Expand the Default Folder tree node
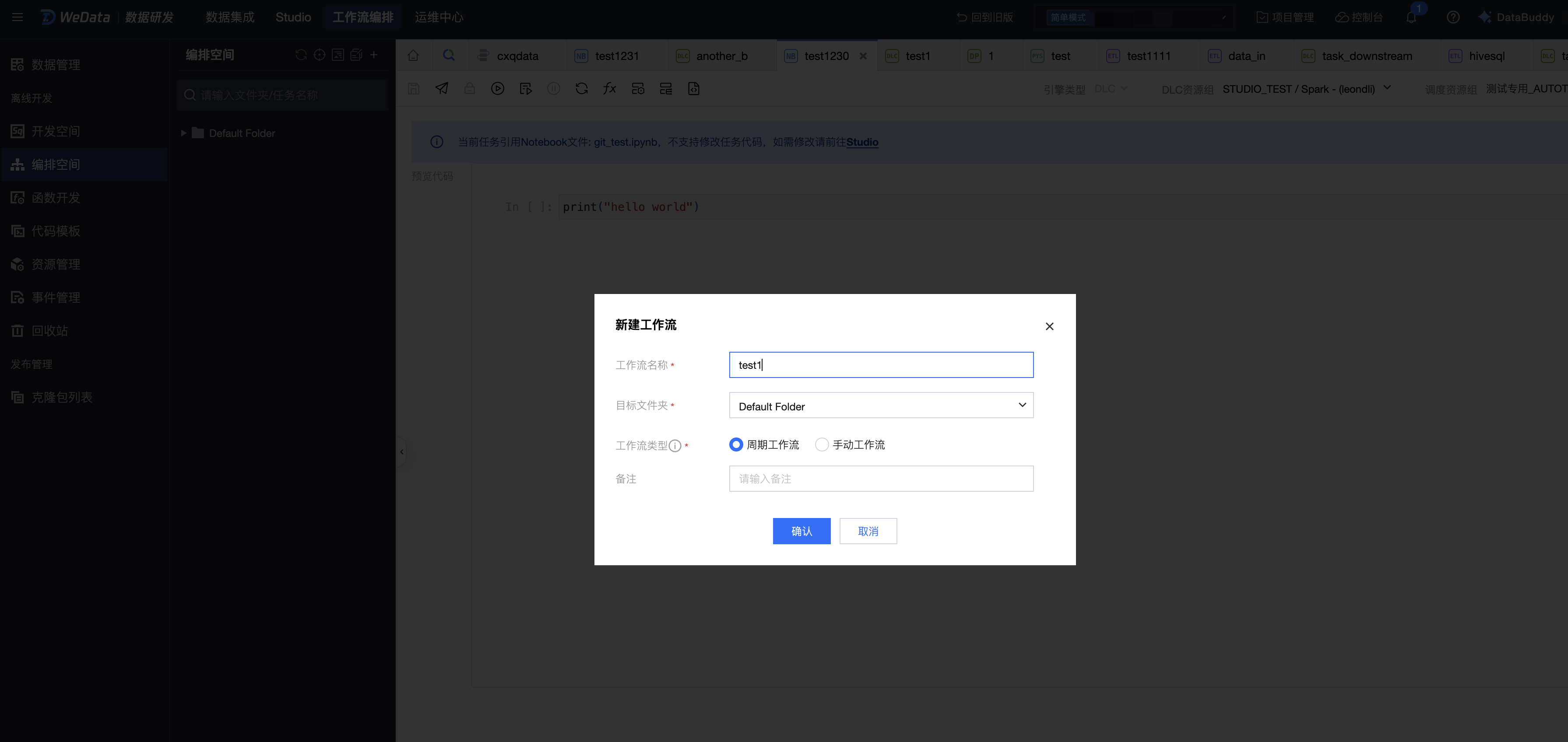 tap(183, 133)
